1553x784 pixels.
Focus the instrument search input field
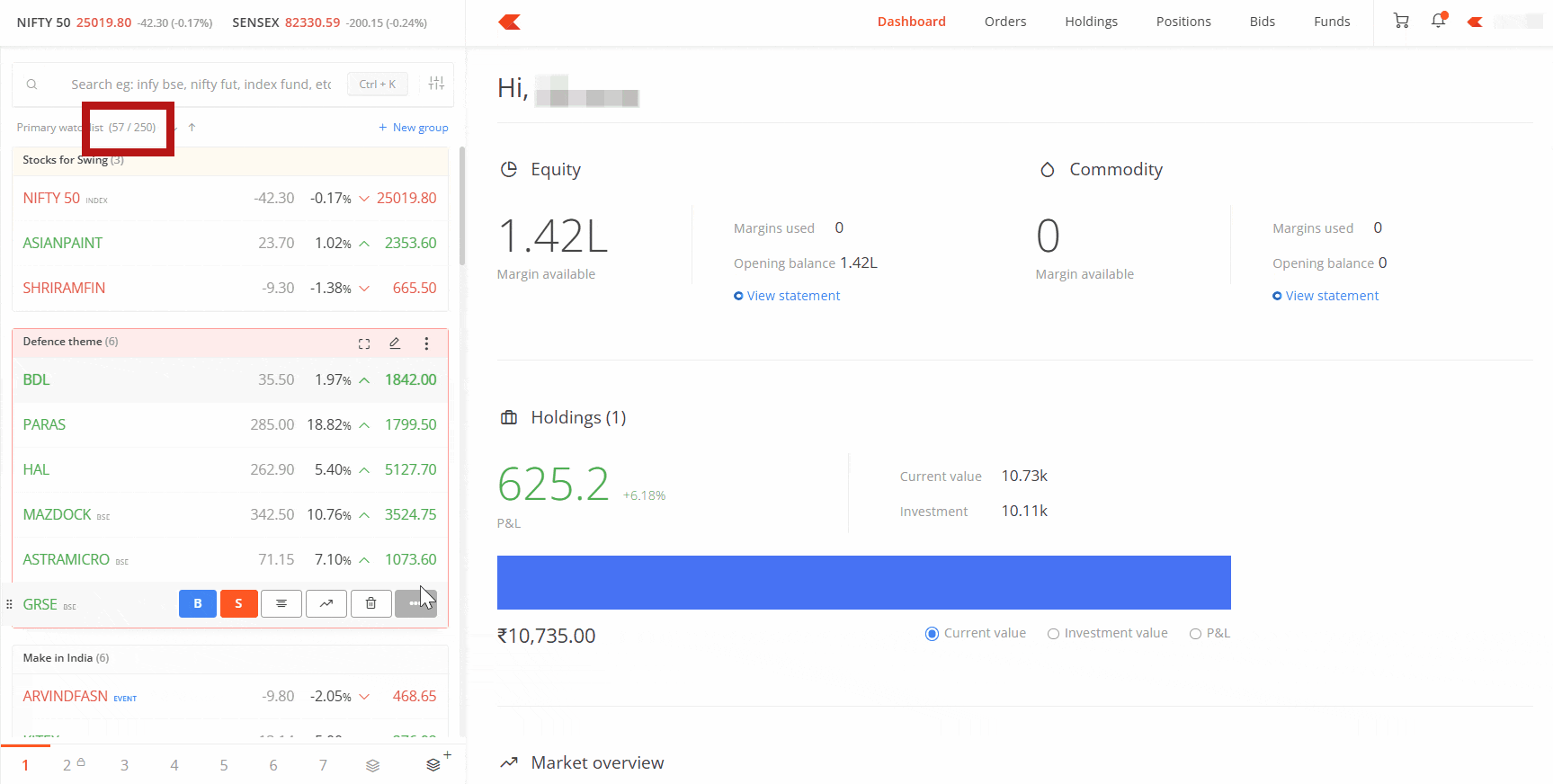(x=201, y=85)
